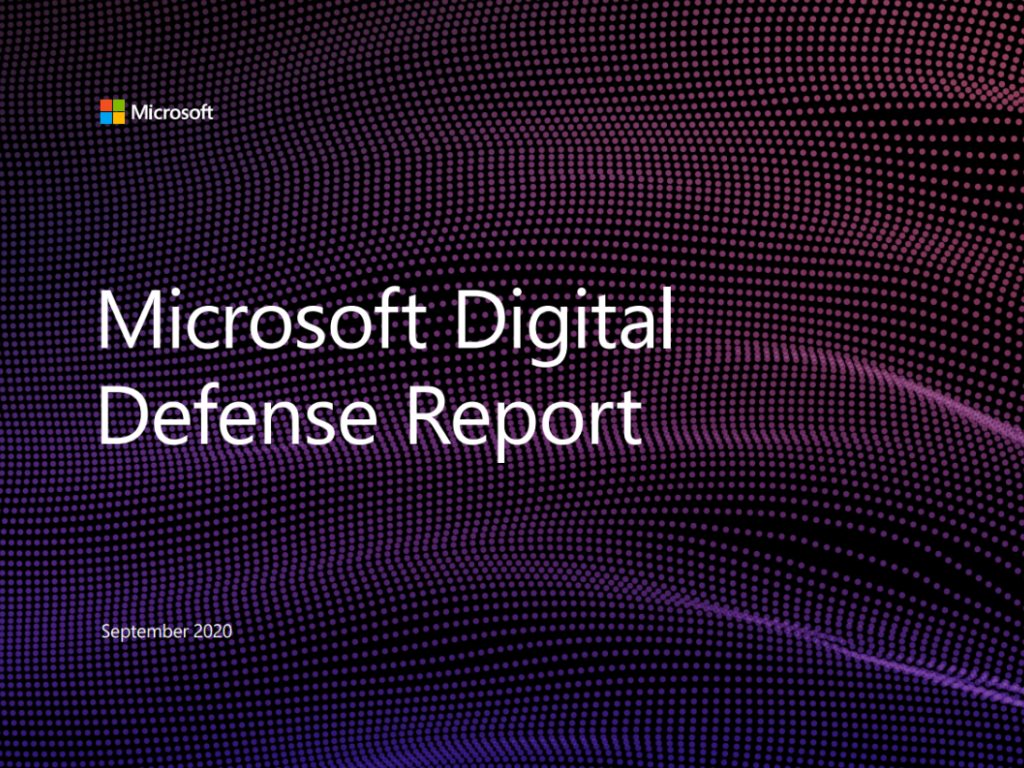Click the yellow square of Microsoft logo

tap(119, 118)
